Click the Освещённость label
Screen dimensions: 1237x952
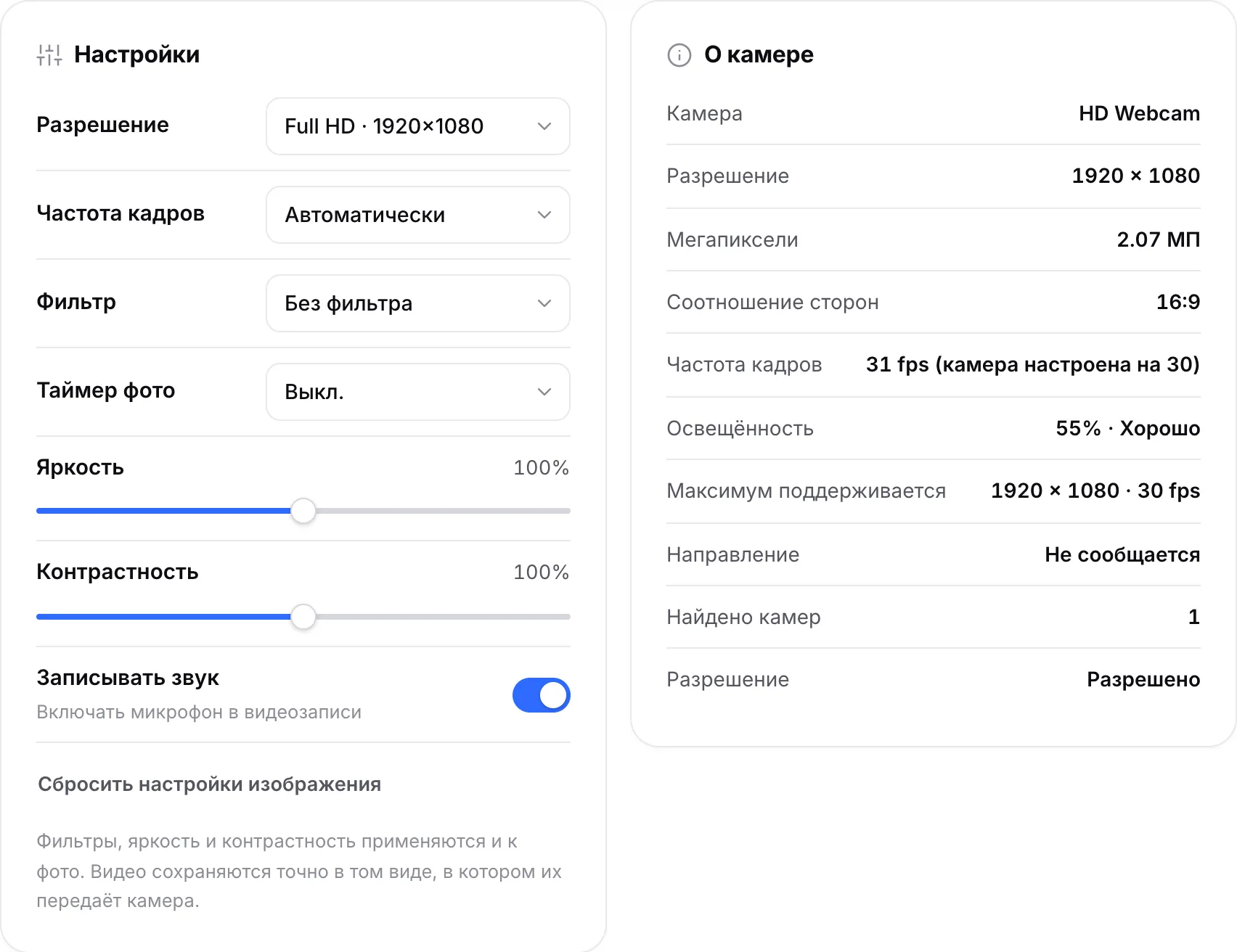740,428
